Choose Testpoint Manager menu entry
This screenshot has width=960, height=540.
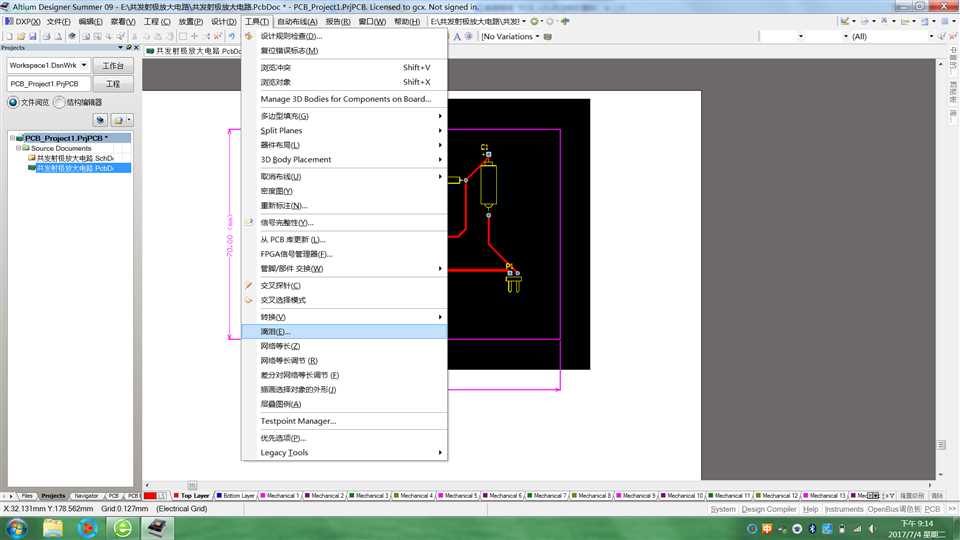pyautogui.click(x=345, y=421)
